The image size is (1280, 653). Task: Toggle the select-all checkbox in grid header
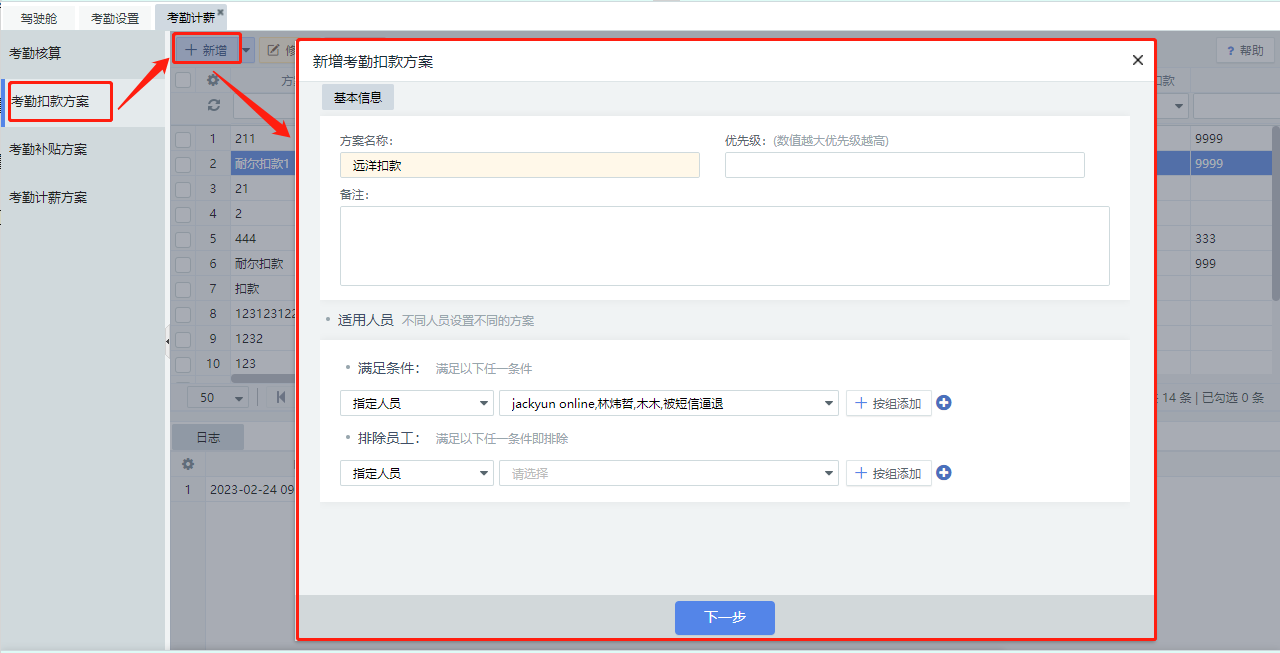click(x=183, y=80)
